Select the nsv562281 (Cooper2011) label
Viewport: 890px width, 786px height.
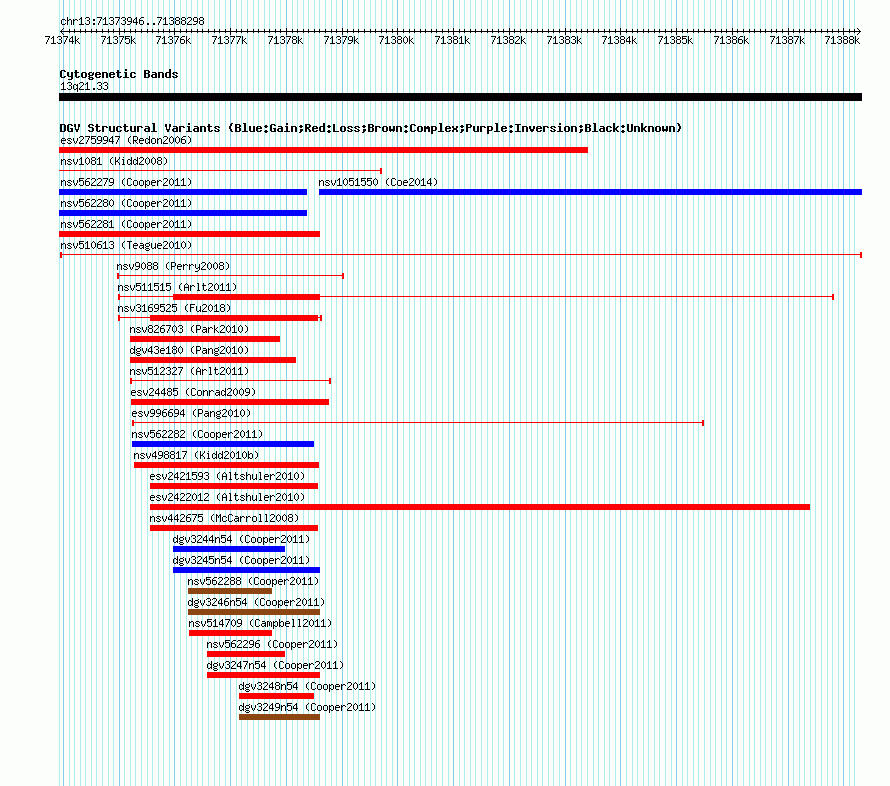(x=126, y=224)
